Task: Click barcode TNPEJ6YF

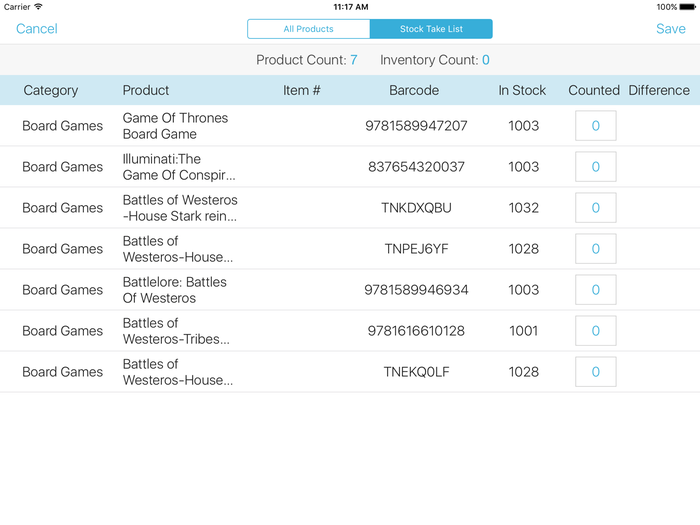Action: point(416,249)
